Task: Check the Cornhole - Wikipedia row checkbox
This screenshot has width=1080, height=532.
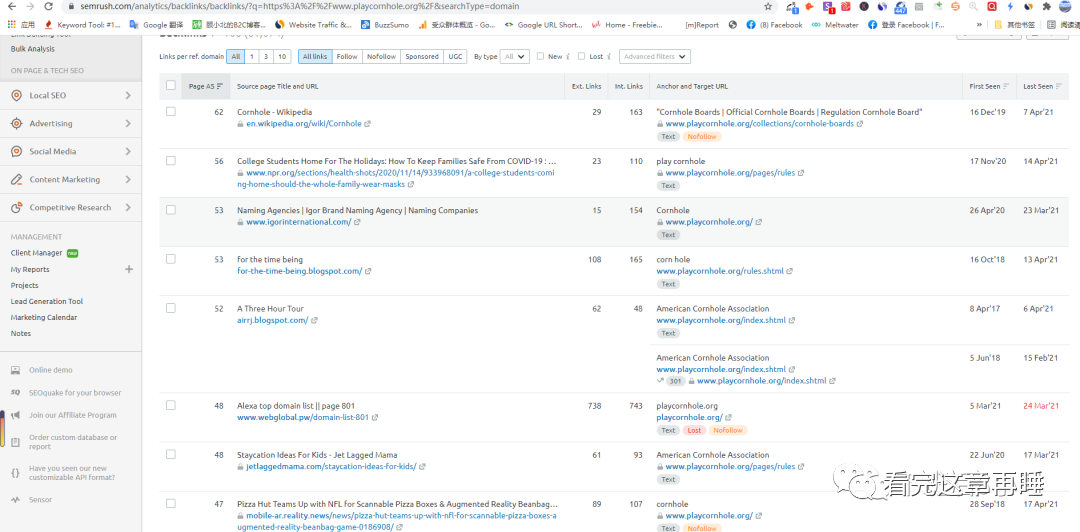Action: click(171, 111)
